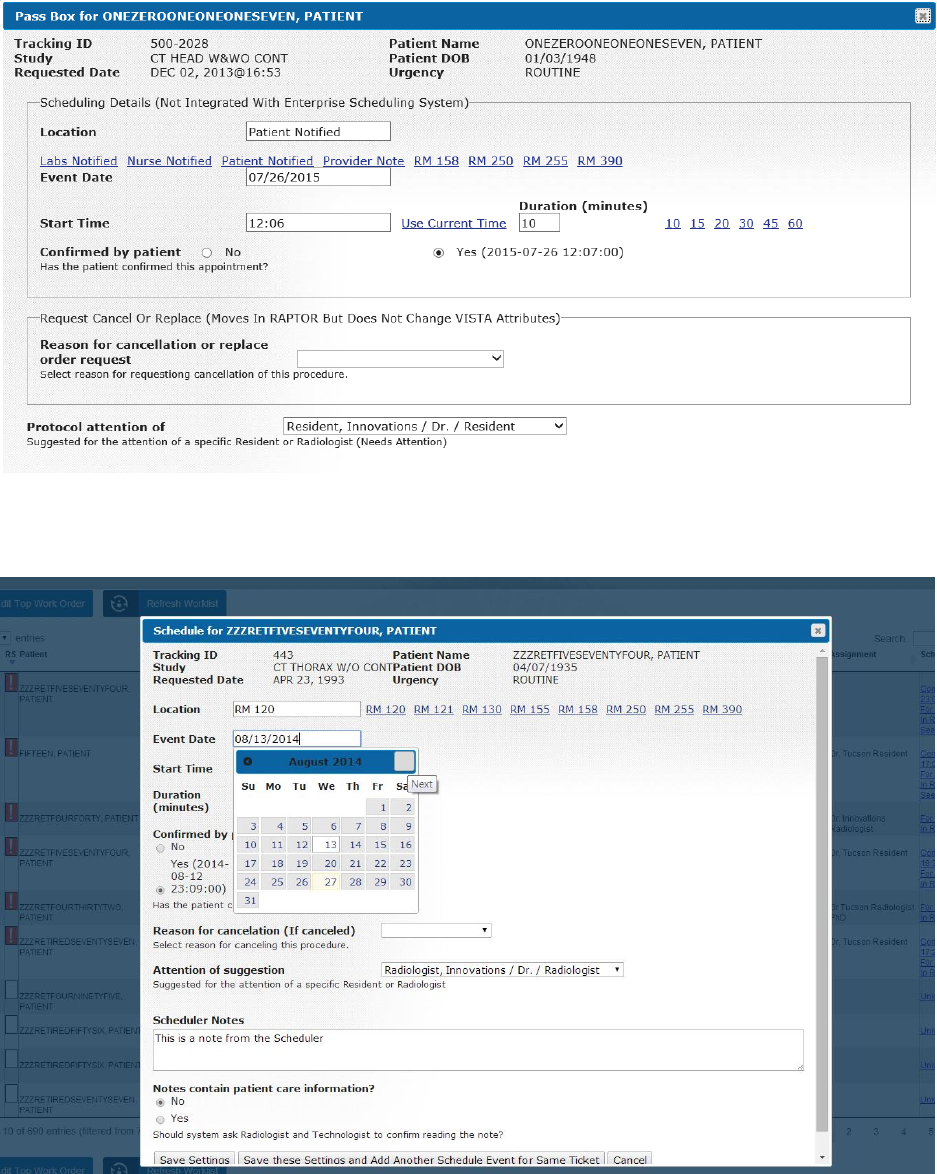The image size is (937, 1174).
Task: Set duration with the 45 minutes link
Action: (x=771, y=223)
